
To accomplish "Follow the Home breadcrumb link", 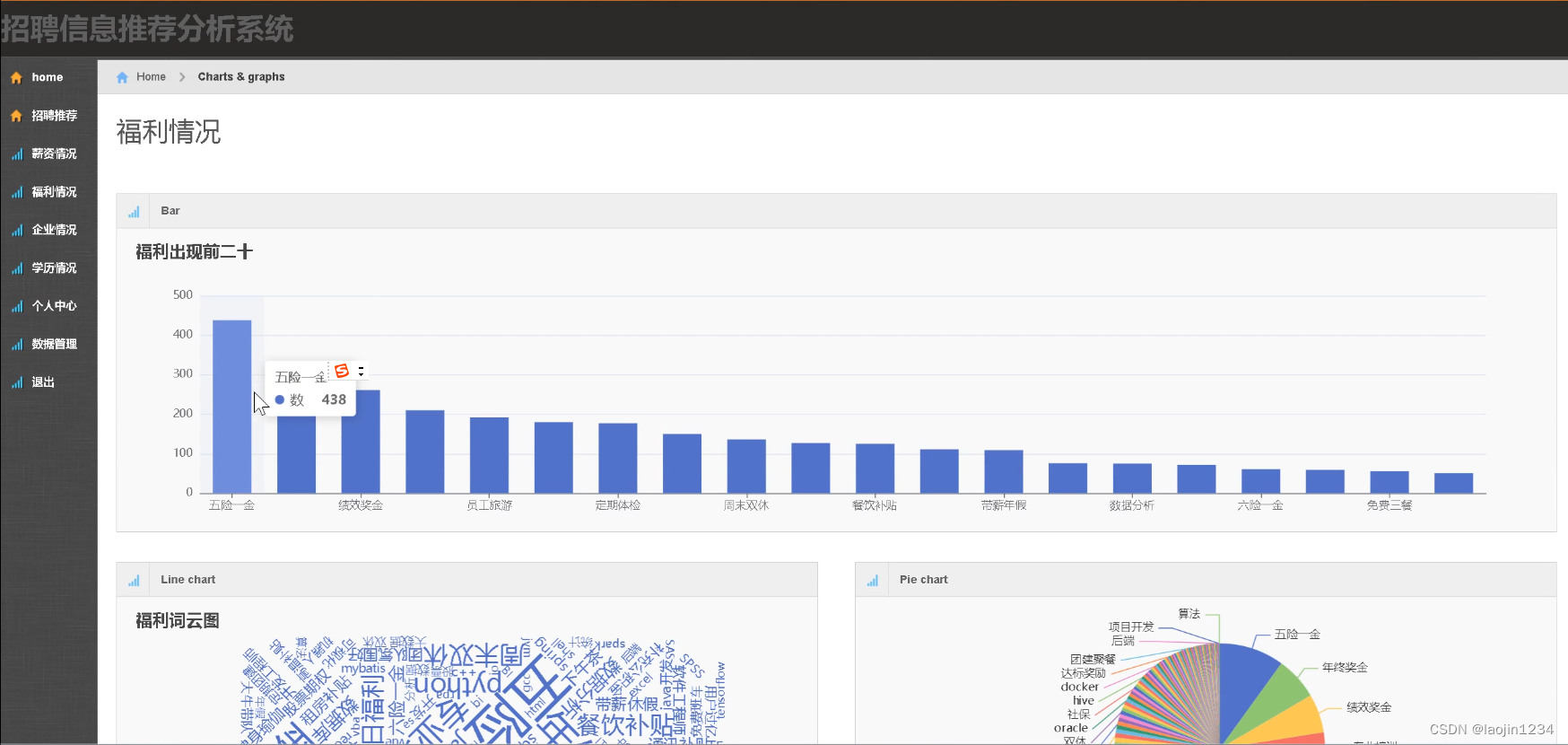I will click(x=151, y=77).
